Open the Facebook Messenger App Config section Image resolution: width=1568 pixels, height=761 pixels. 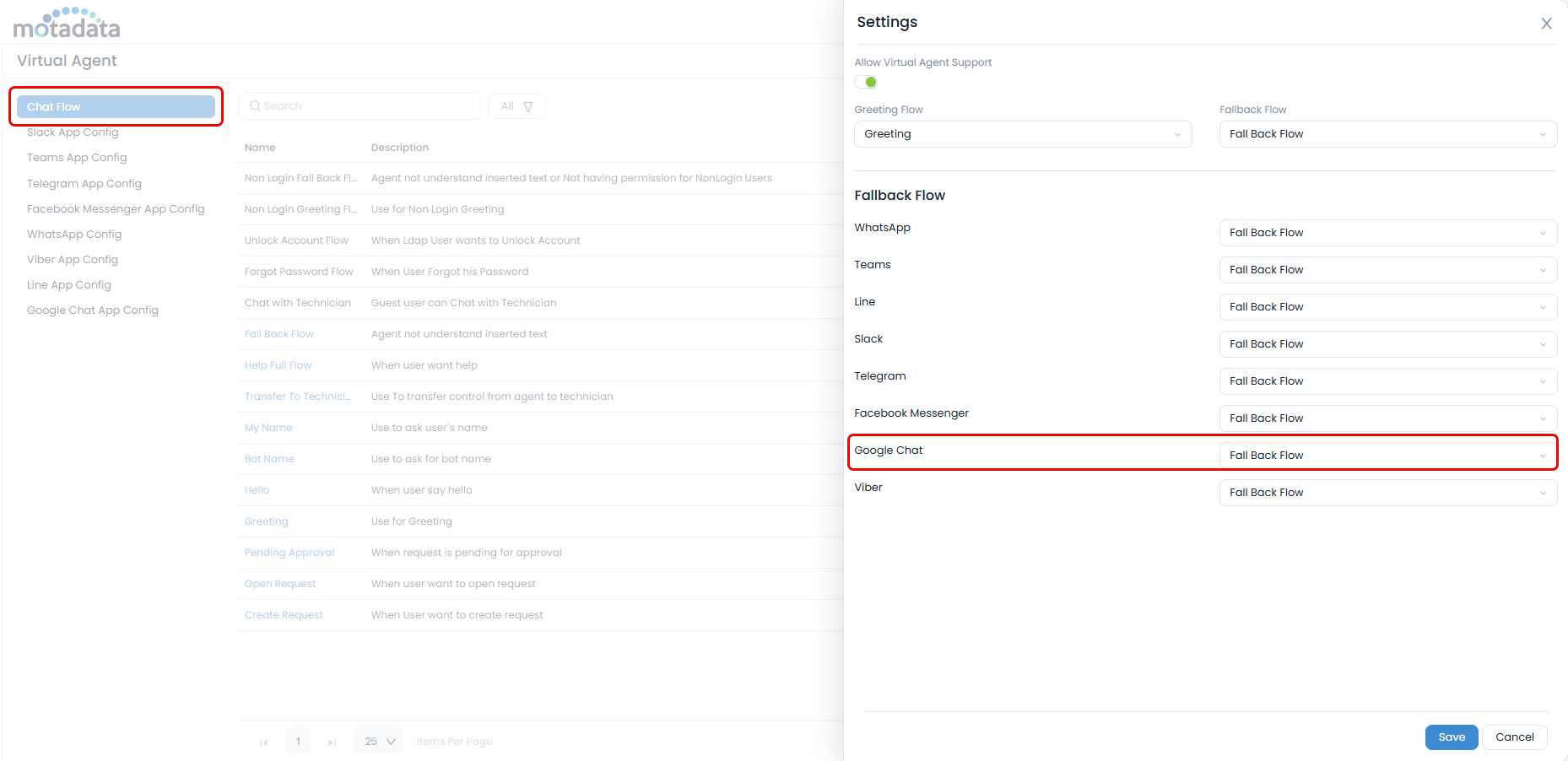click(x=116, y=208)
